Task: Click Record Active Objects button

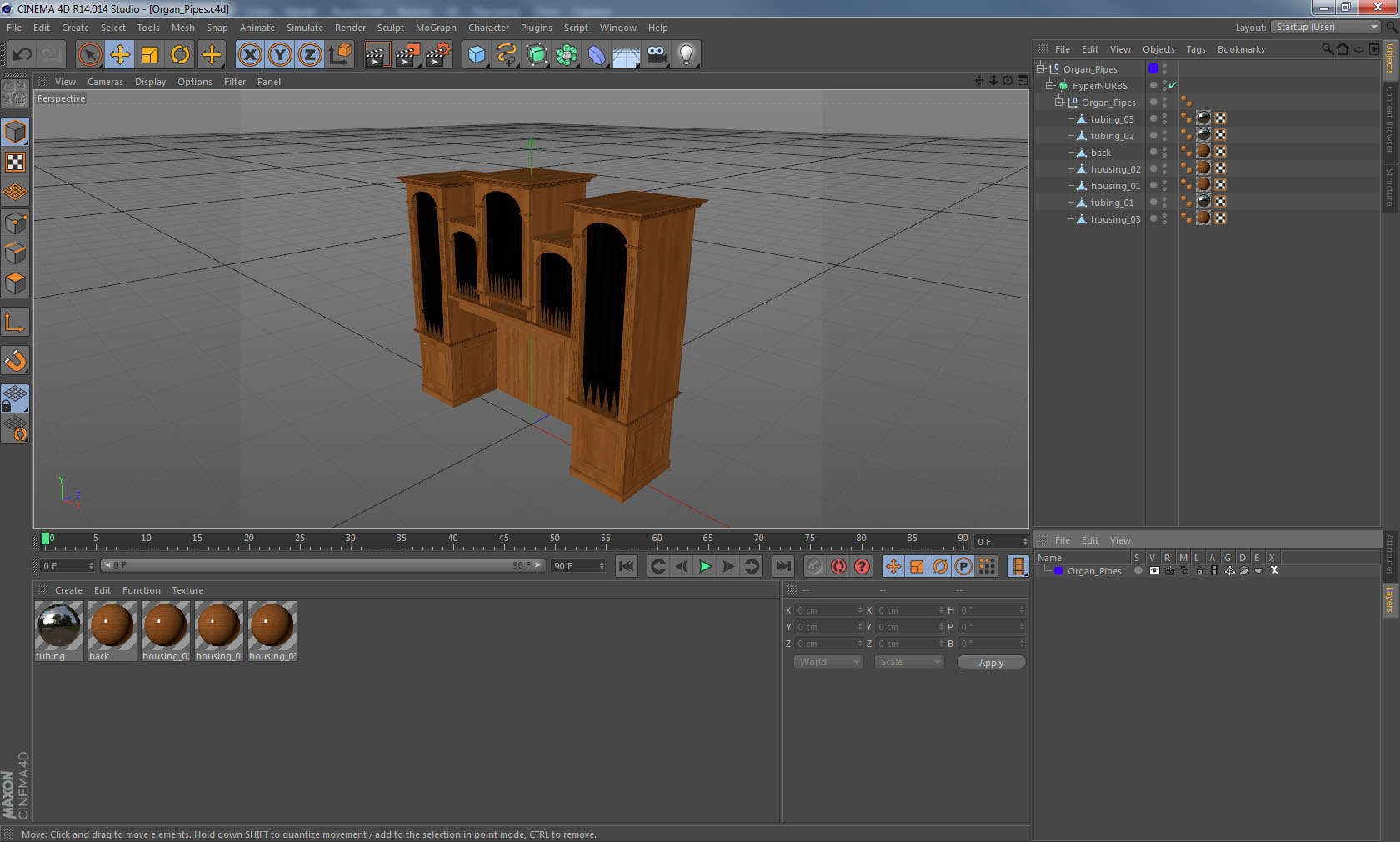Action: 815,566
